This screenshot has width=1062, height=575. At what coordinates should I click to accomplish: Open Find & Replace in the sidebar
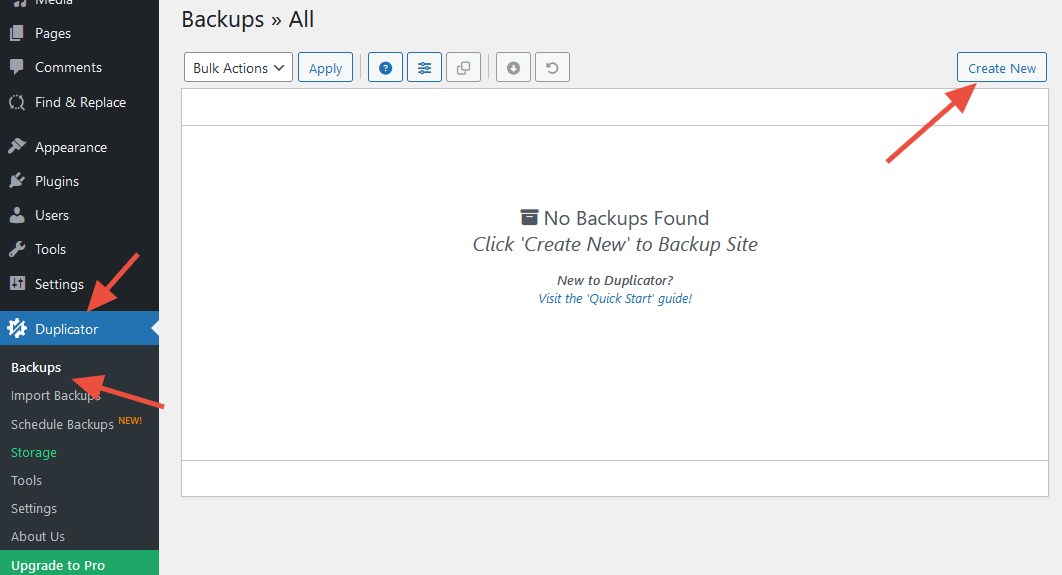[80, 102]
